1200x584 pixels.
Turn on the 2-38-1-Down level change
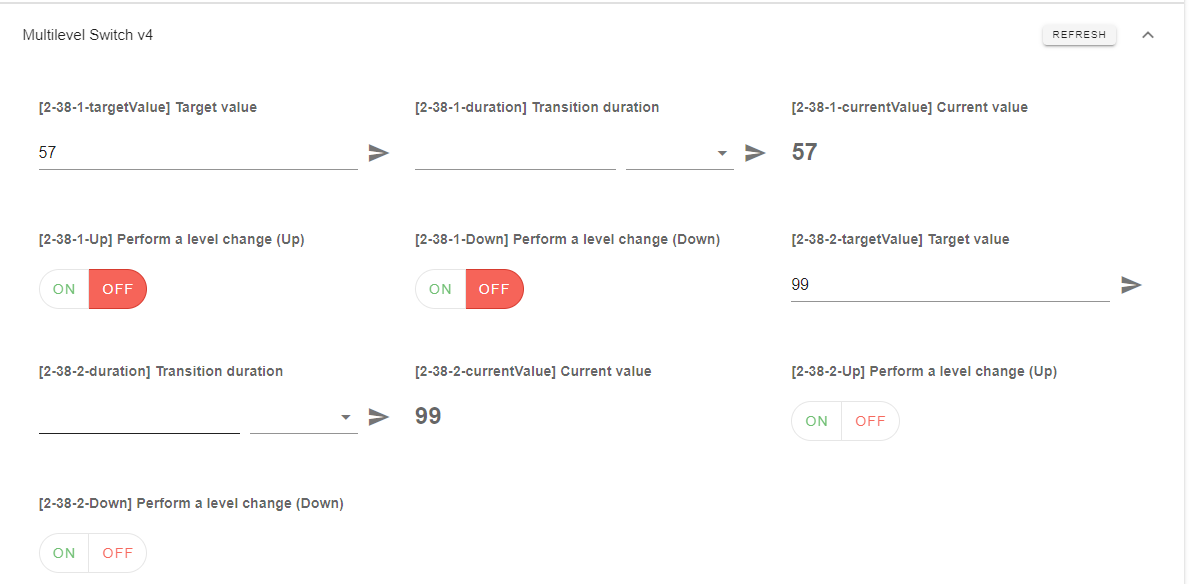(x=440, y=288)
